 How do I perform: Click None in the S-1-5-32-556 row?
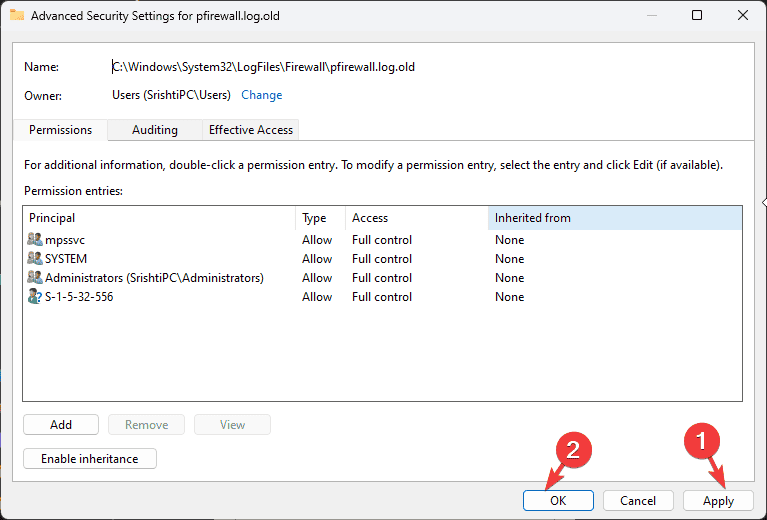pyautogui.click(x=509, y=296)
